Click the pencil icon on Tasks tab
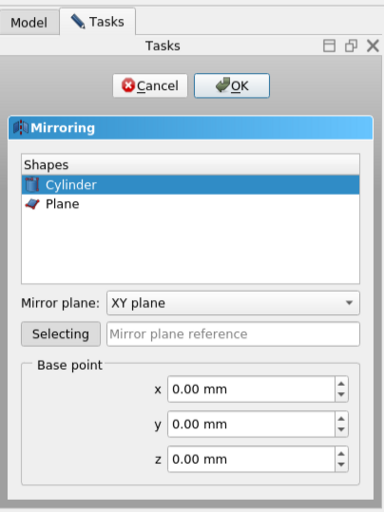Viewport: 384px width, 512px height. click(78, 22)
